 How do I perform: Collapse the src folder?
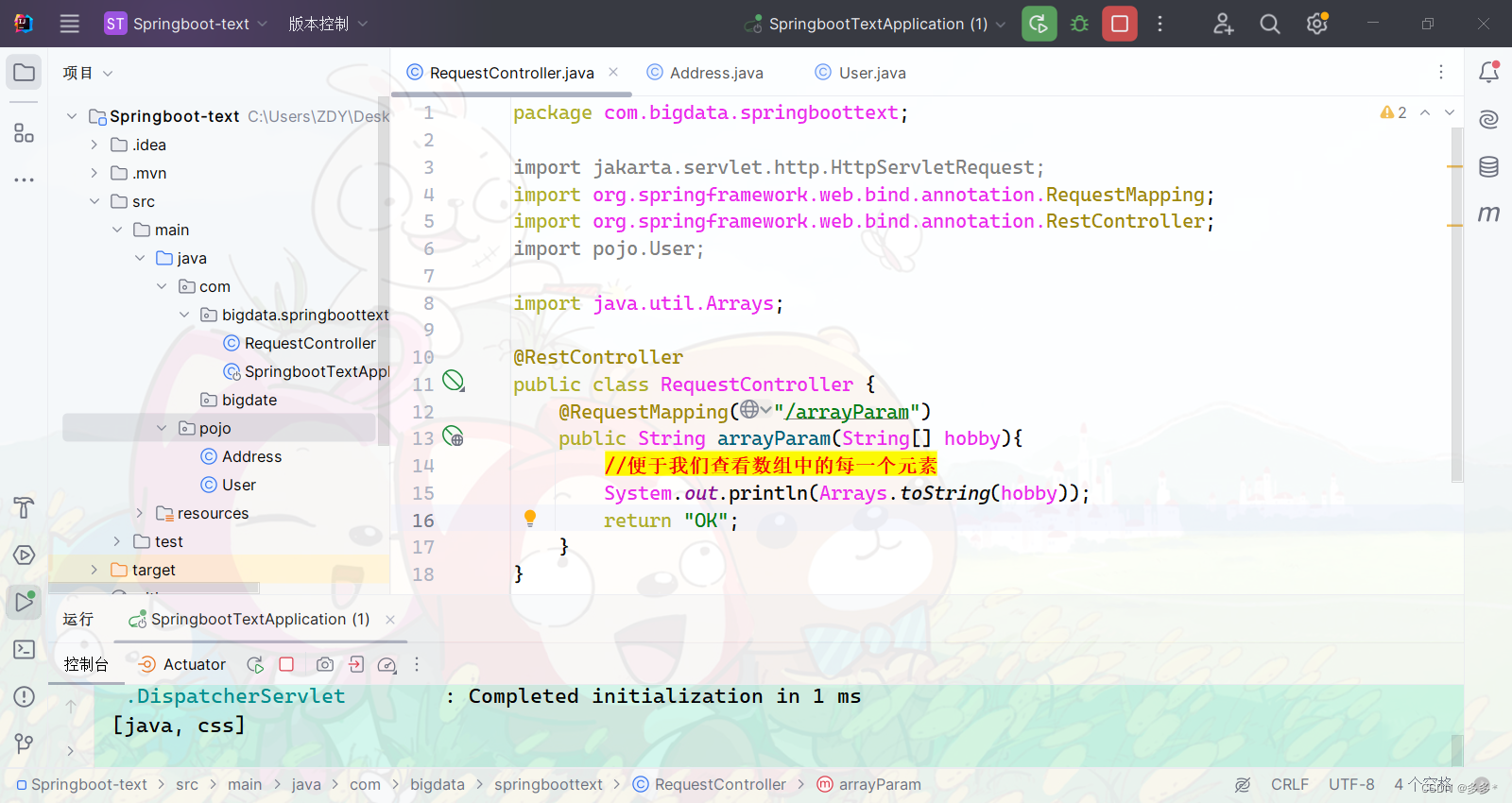click(x=94, y=201)
